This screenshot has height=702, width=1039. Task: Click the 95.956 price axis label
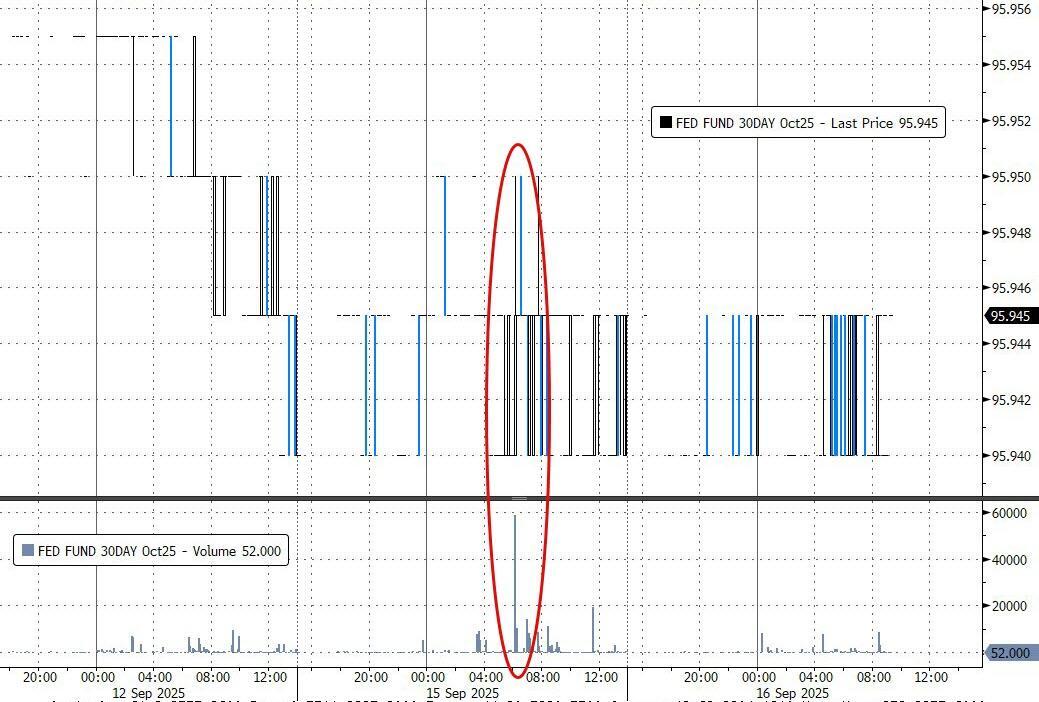(1010, 9)
